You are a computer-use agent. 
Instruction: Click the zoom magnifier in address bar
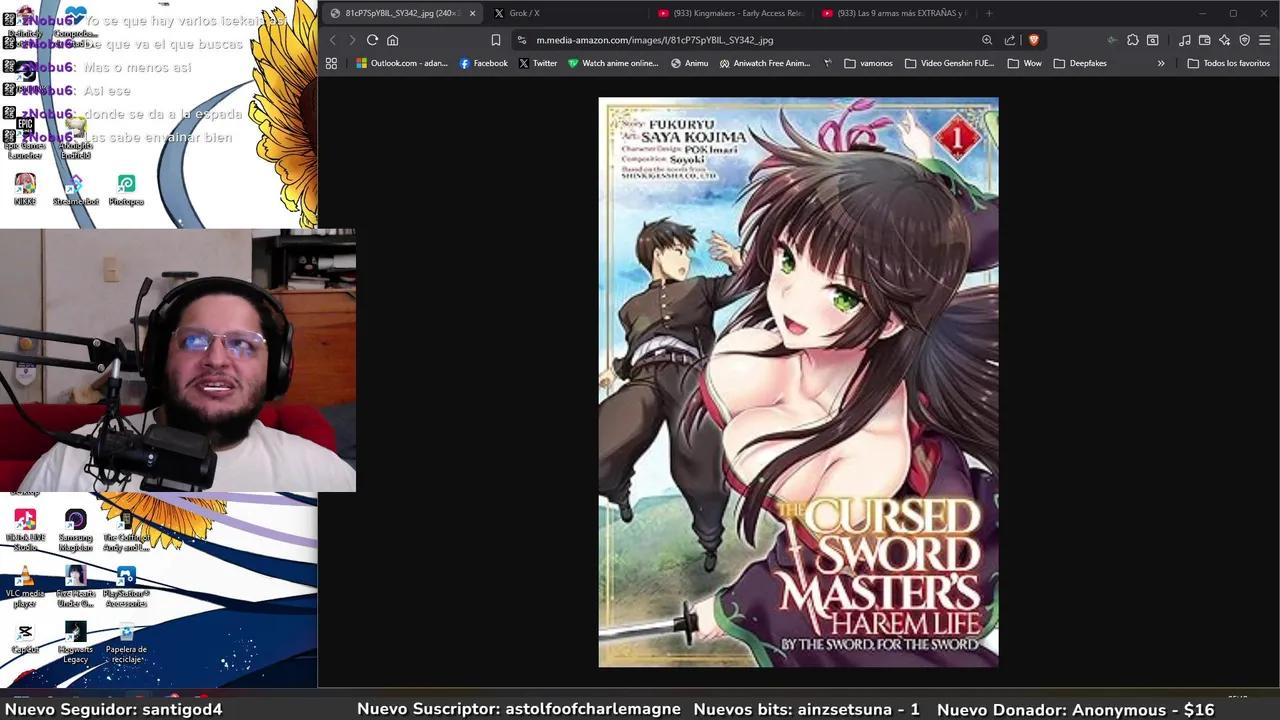point(987,40)
